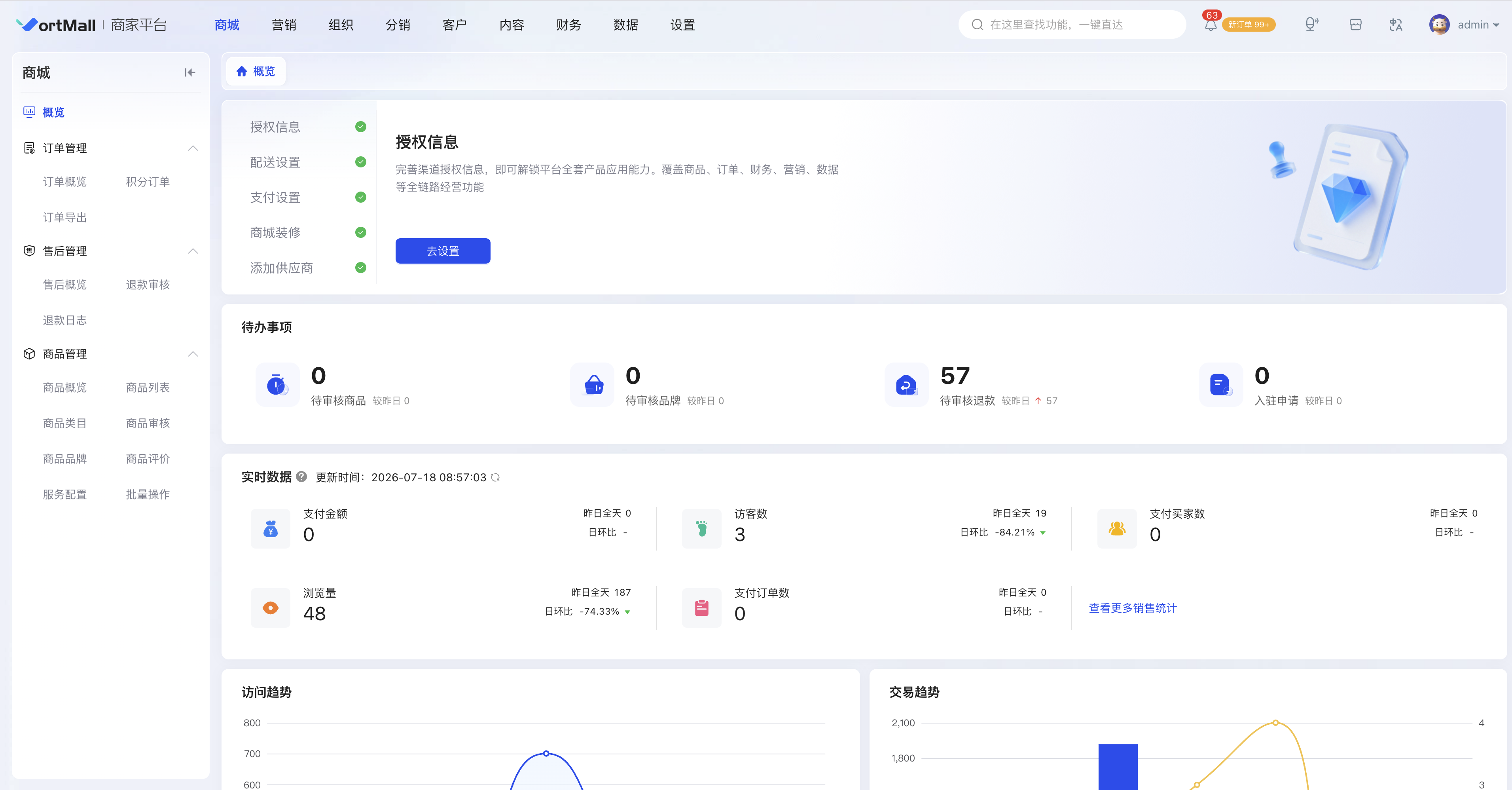Click the 浏览量 eye icon

coord(271,608)
